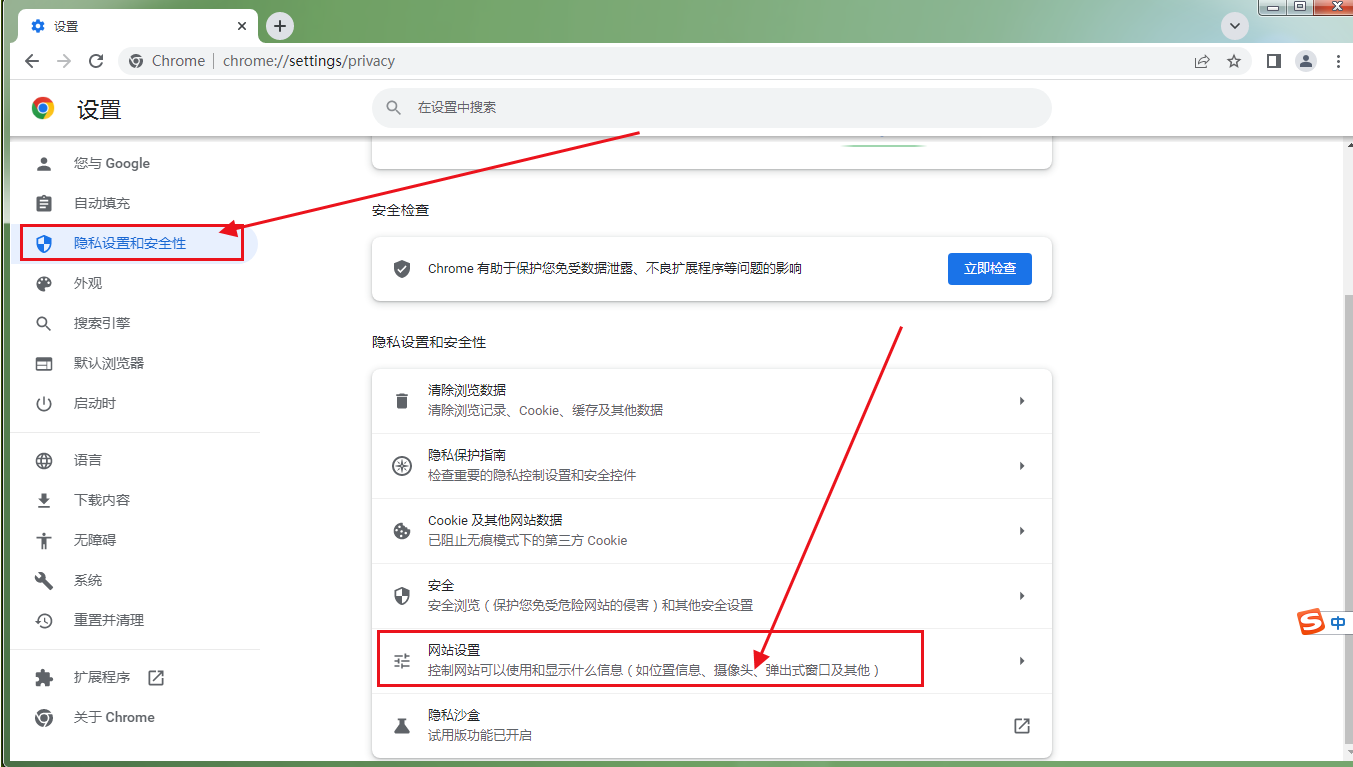Click the accessibility icon for 无障碍
Screen dimensions: 1353x767
[44, 540]
